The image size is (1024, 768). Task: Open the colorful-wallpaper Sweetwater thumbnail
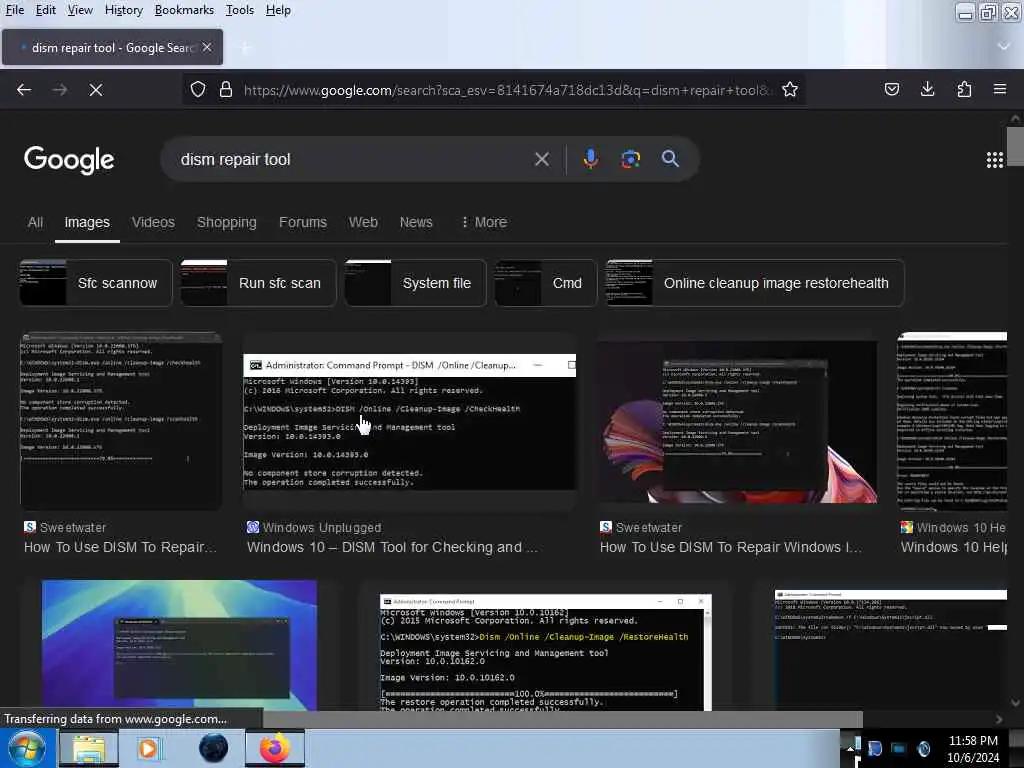[739, 422]
